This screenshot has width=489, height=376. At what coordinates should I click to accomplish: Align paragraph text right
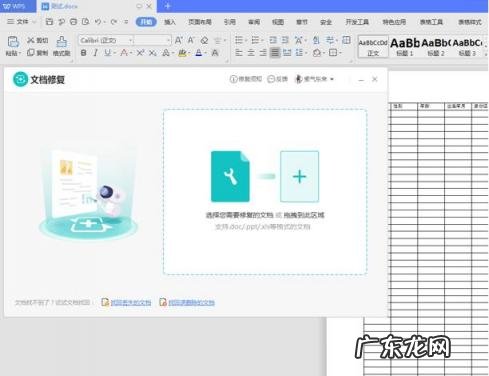tap(263, 53)
